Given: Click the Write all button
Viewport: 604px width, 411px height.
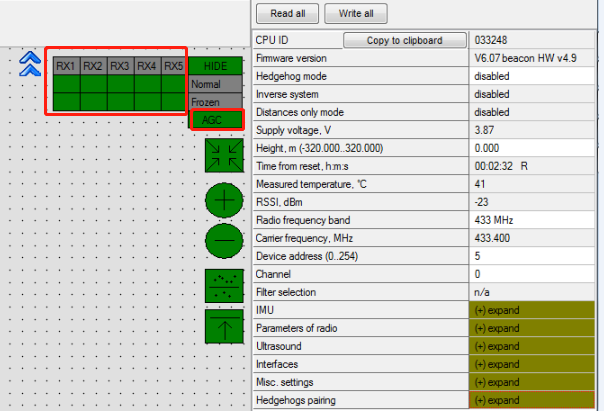Looking at the screenshot, I should click(356, 13).
